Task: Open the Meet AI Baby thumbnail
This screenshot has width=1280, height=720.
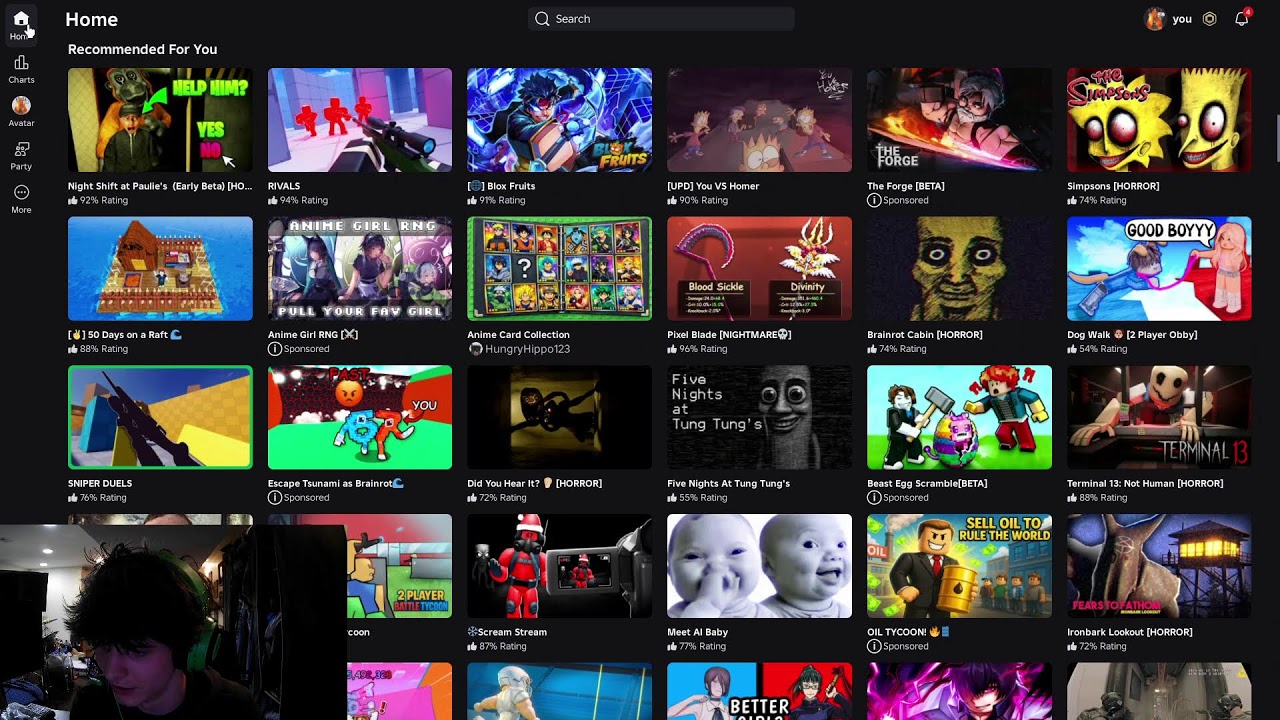Action: (759, 566)
